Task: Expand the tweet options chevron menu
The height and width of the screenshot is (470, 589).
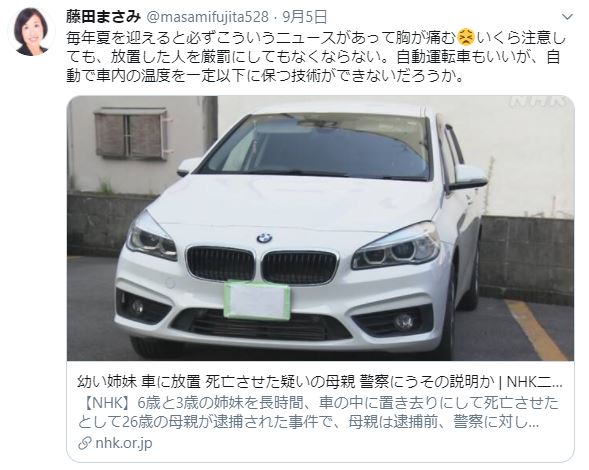Action: (x=566, y=17)
